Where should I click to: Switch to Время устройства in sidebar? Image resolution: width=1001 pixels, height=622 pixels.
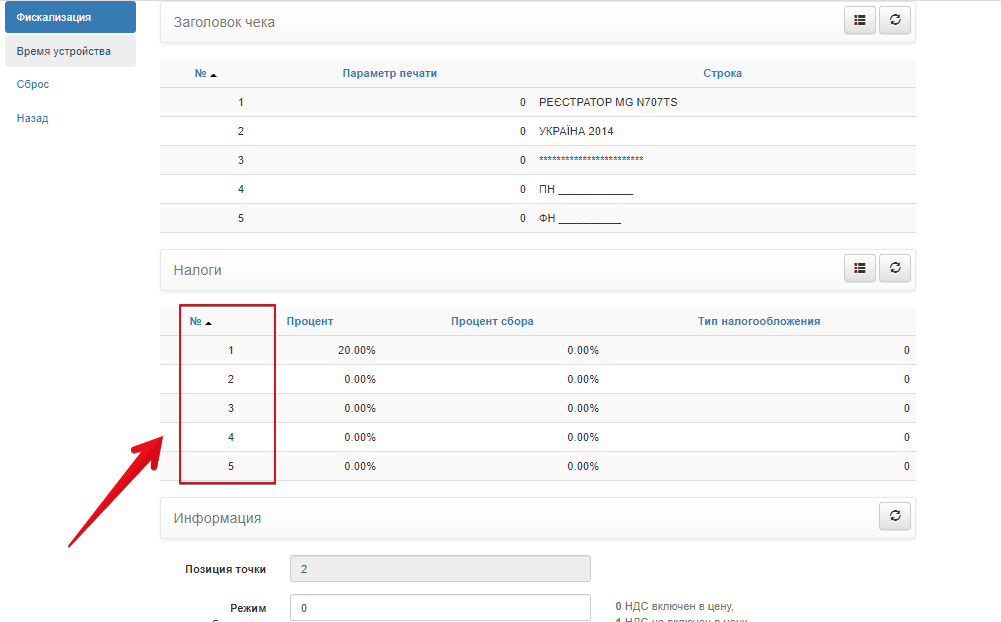64,51
